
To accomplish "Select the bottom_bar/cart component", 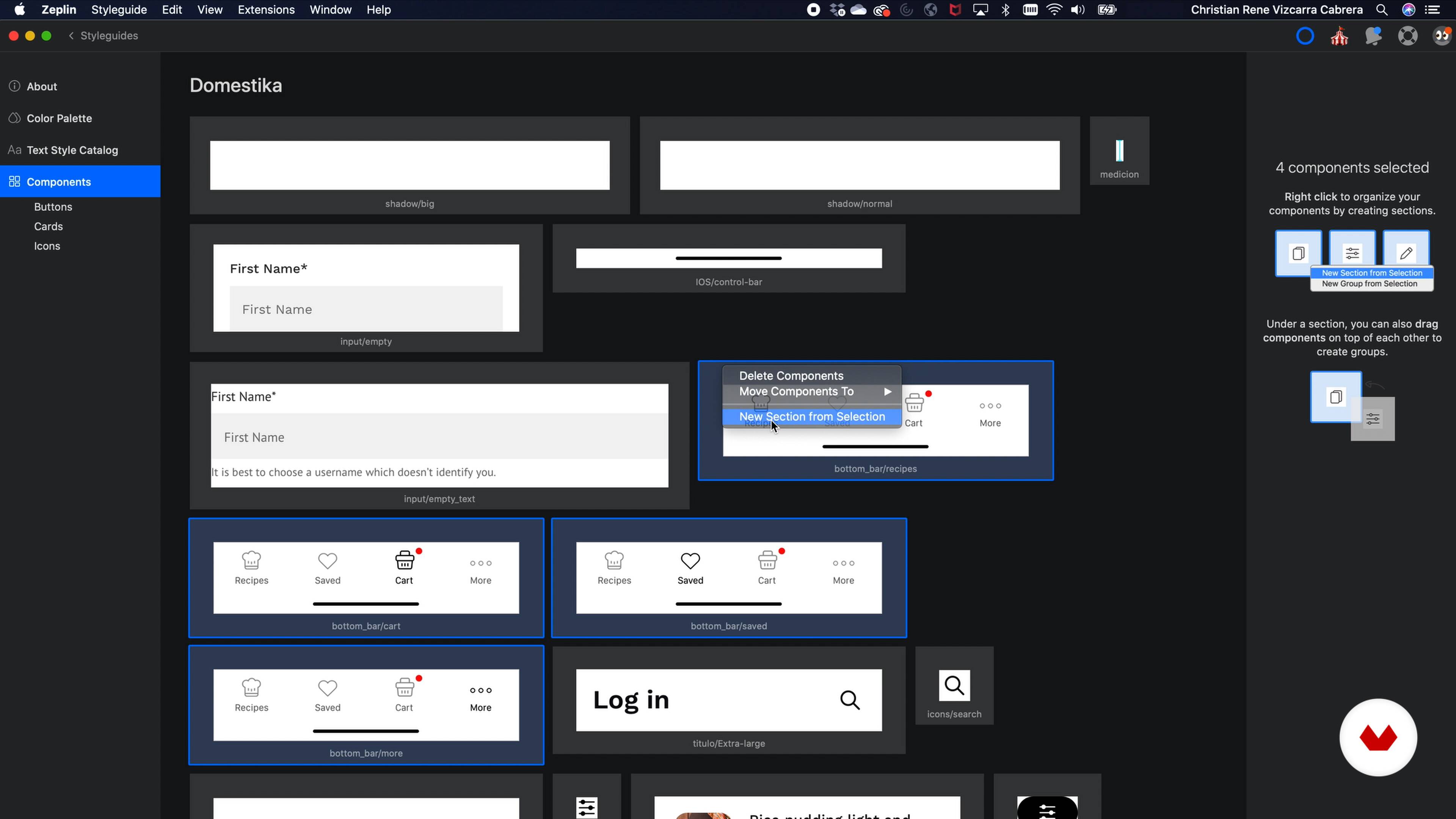I will click(366, 577).
